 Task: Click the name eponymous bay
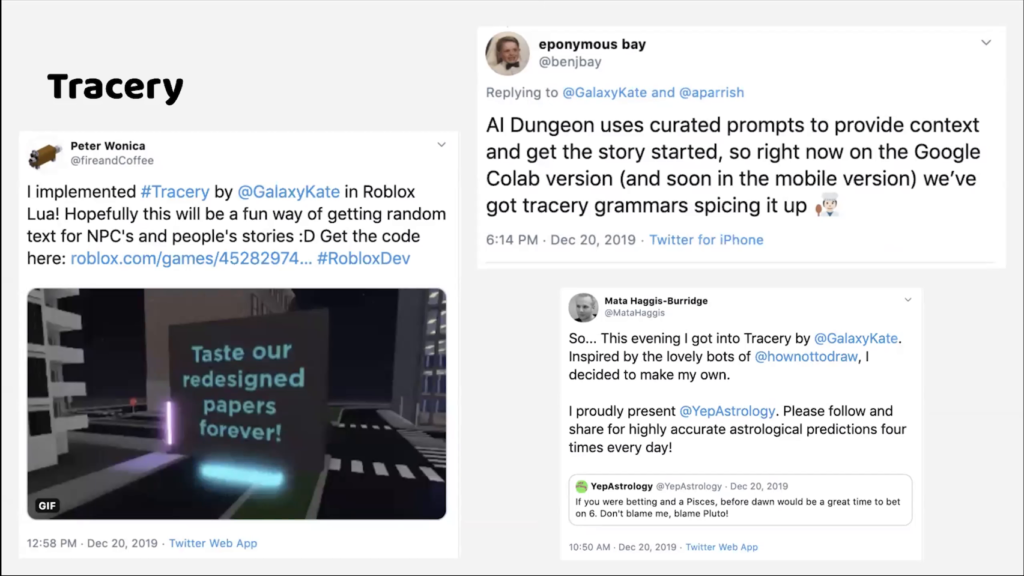click(x=592, y=44)
